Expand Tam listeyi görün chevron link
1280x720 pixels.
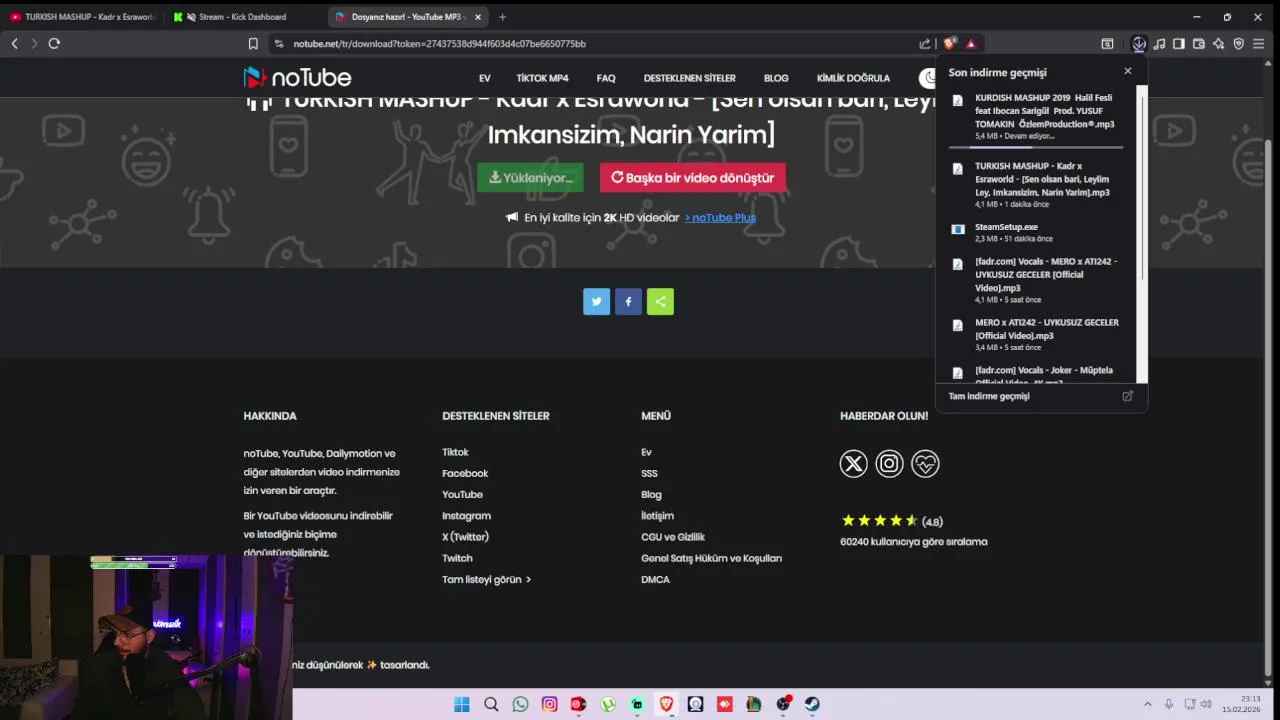[x=486, y=579]
